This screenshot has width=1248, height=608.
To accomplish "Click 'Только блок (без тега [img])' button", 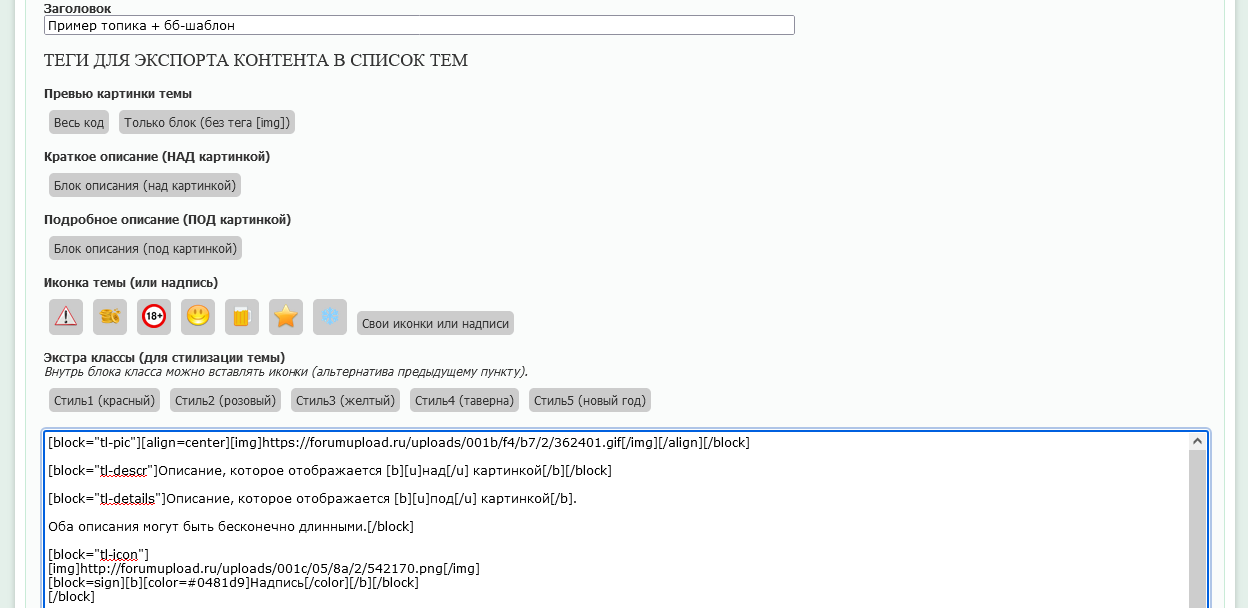I will (x=207, y=122).
